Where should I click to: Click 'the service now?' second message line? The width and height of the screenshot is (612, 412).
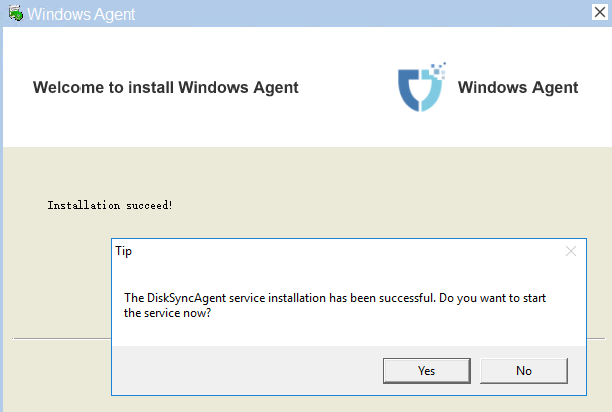coord(167,313)
